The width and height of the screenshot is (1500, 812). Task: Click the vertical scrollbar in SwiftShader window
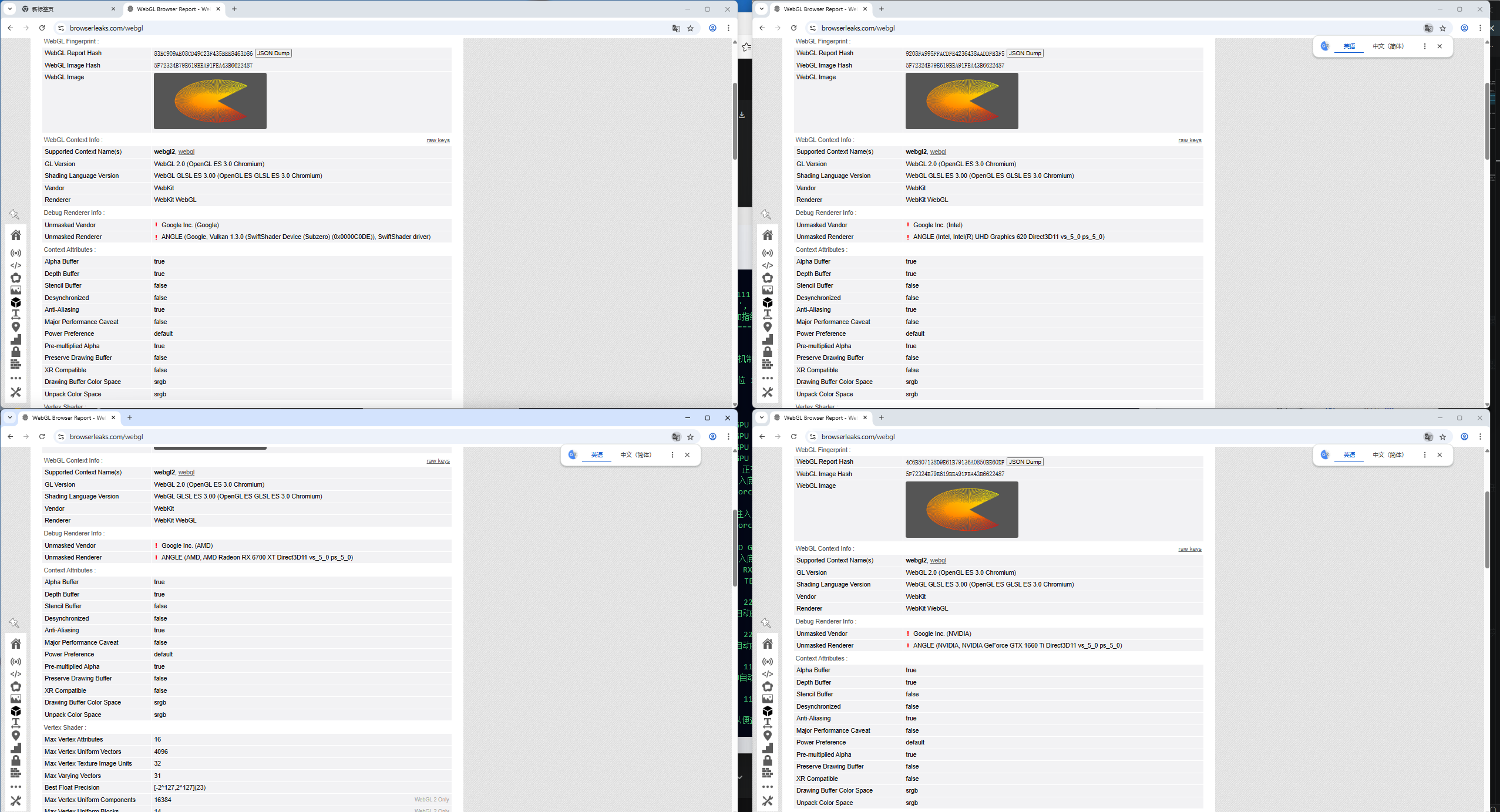[735, 121]
